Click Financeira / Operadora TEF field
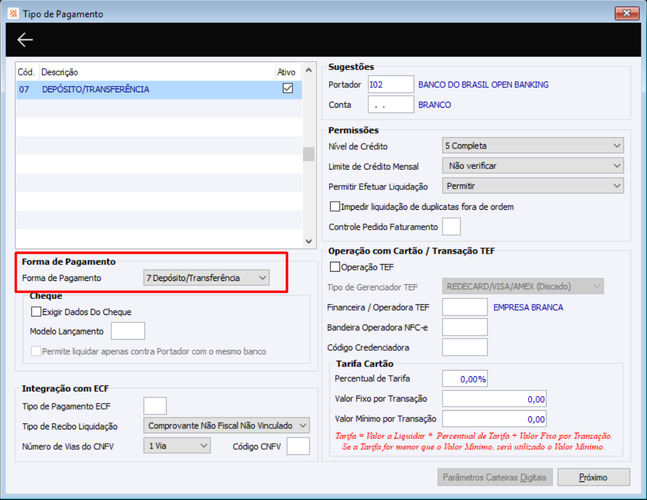The image size is (647, 500). [465, 307]
